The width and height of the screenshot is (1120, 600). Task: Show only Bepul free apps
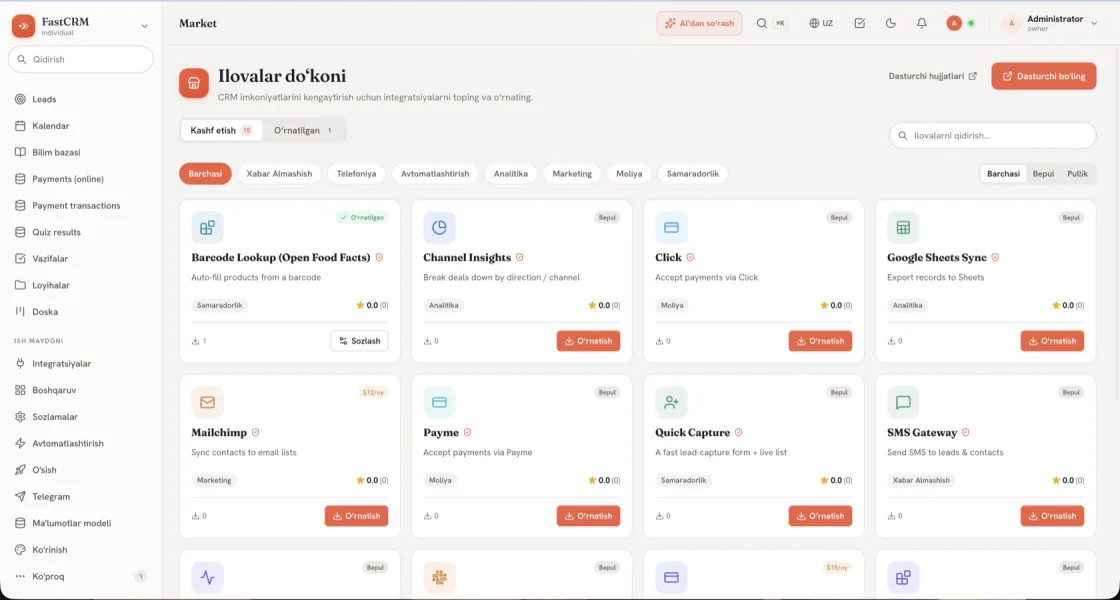tap(1044, 174)
